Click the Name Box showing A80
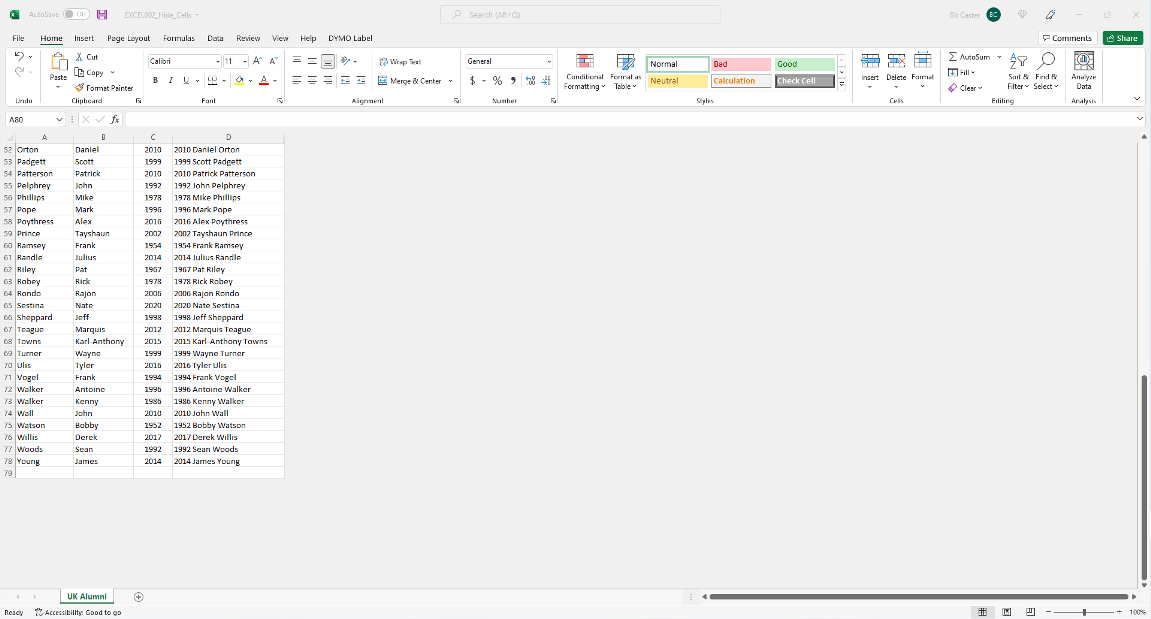Image resolution: width=1151 pixels, height=619 pixels. coord(35,120)
